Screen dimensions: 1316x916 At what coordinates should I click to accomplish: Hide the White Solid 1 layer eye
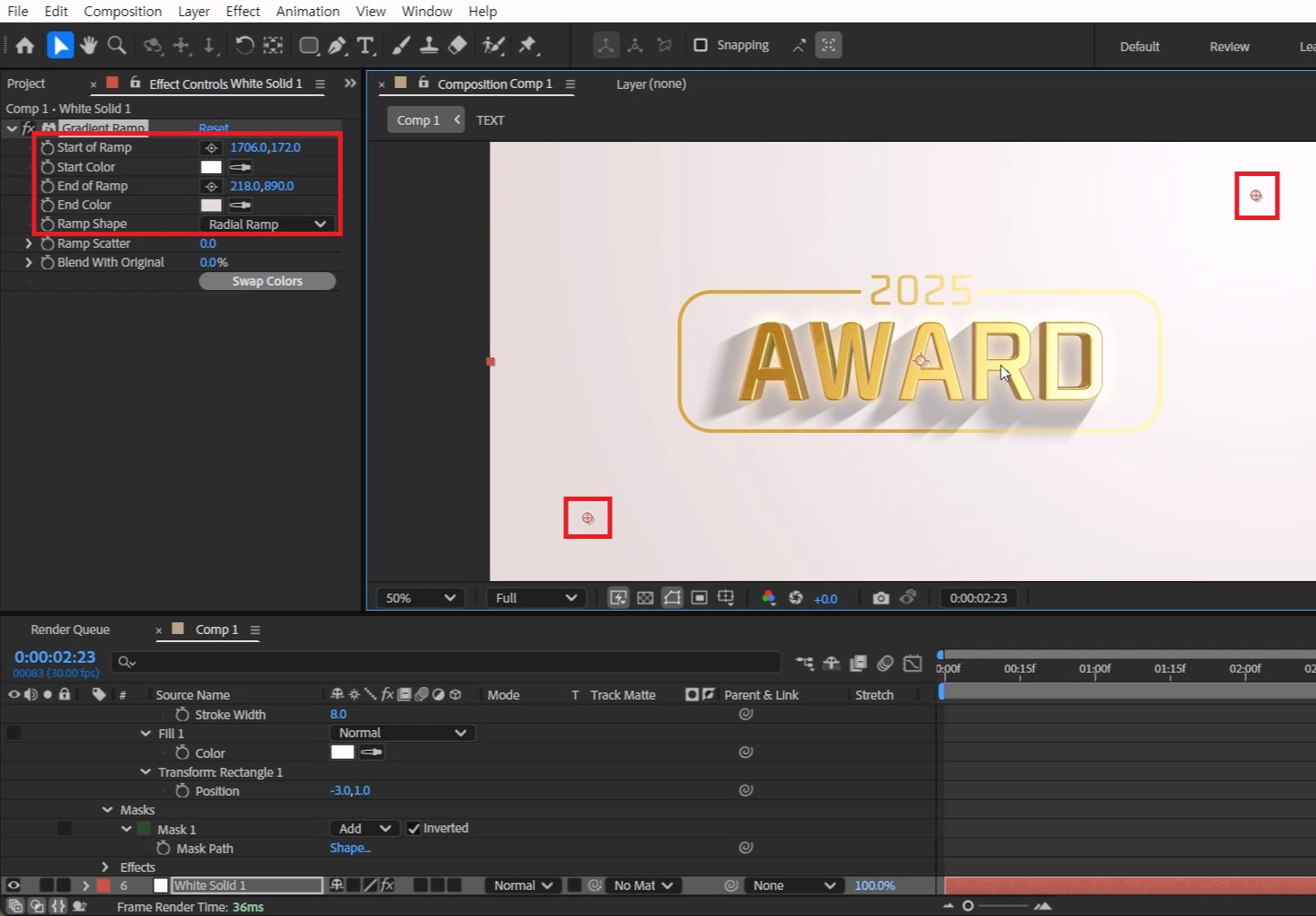[13, 885]
